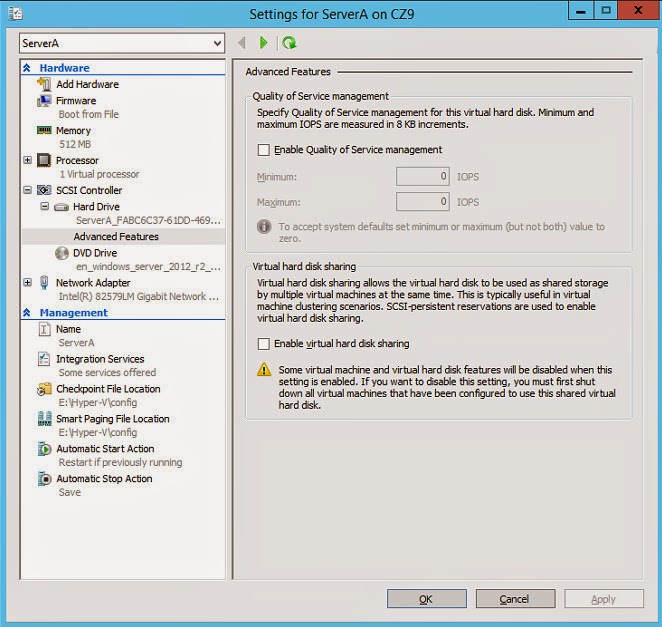Click the green forward arrow

pos(263,43)
